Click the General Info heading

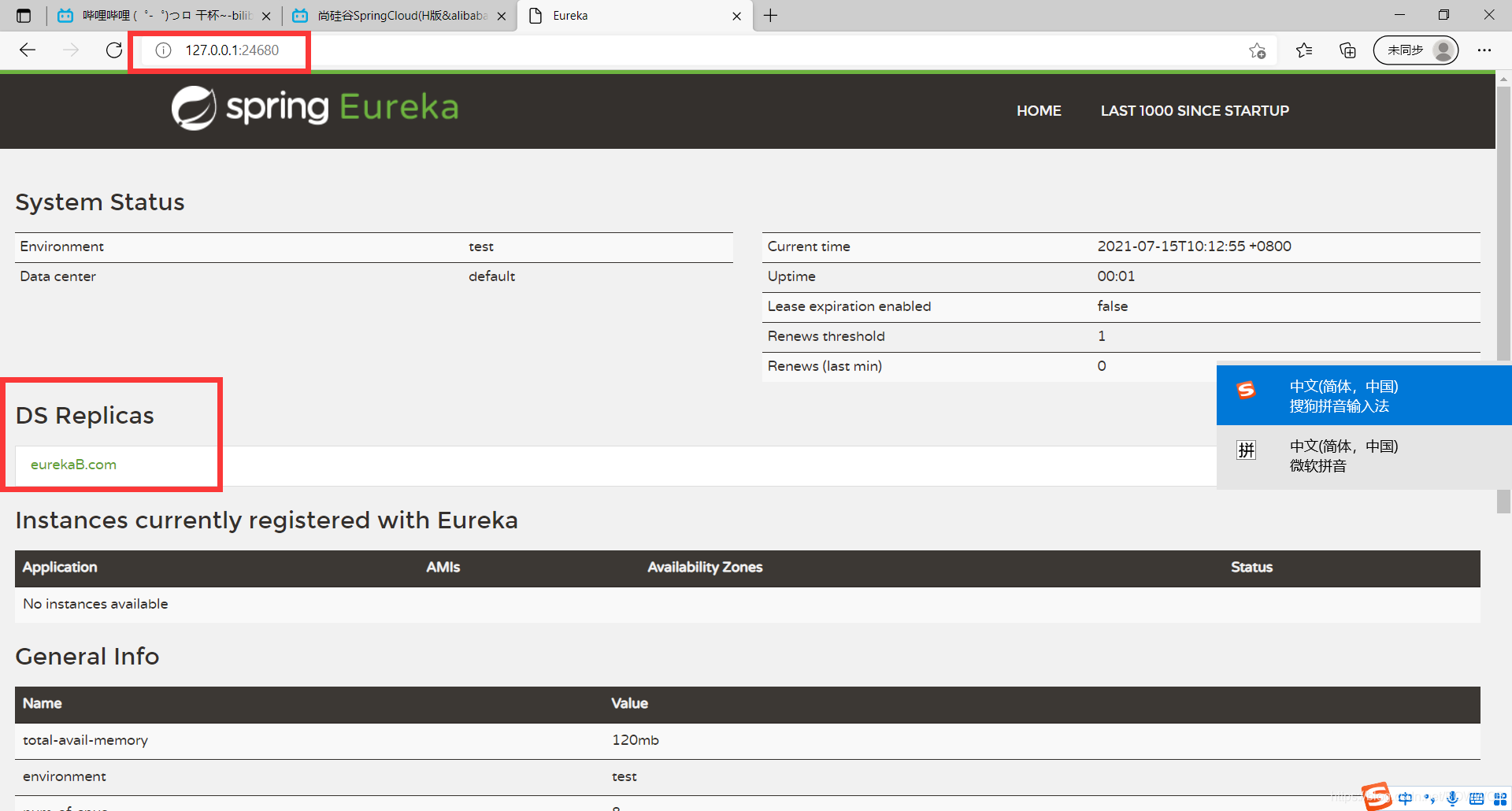[x=87, y=657]
